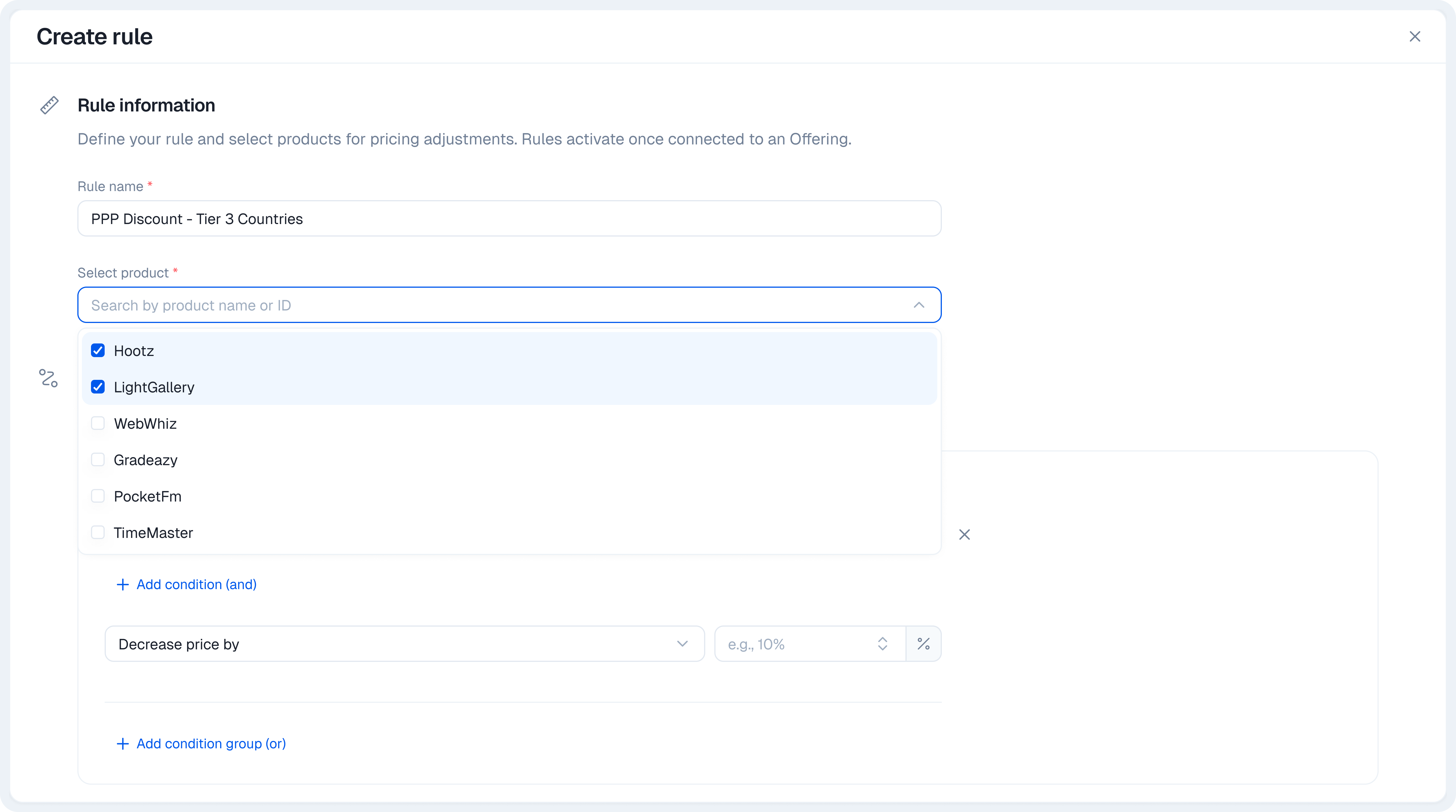Check the WebWhiz product checkbox
Viewport: 1456px width, 812px height.
tap(98, 424)
